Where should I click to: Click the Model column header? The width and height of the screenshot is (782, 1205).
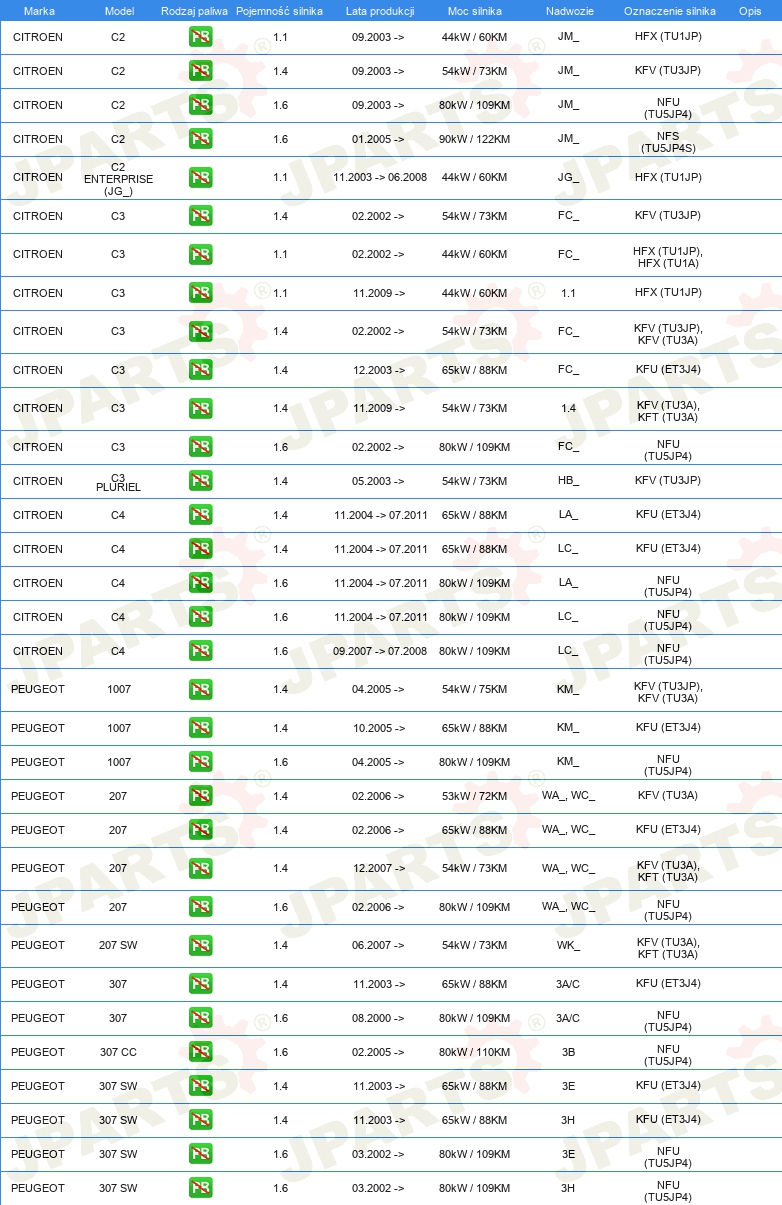tap(119, 10)
